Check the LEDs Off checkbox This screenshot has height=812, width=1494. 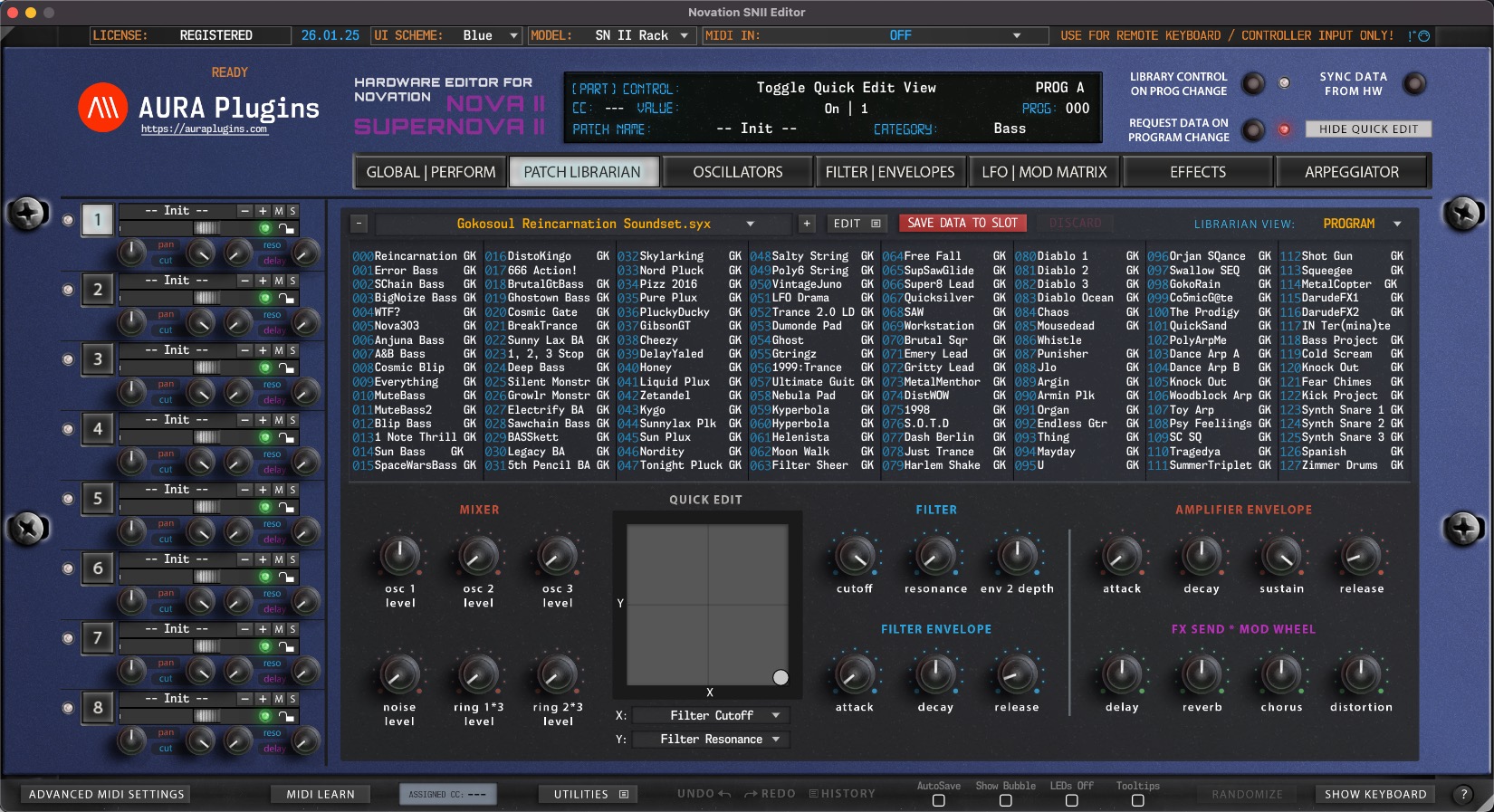[1071, 800]
